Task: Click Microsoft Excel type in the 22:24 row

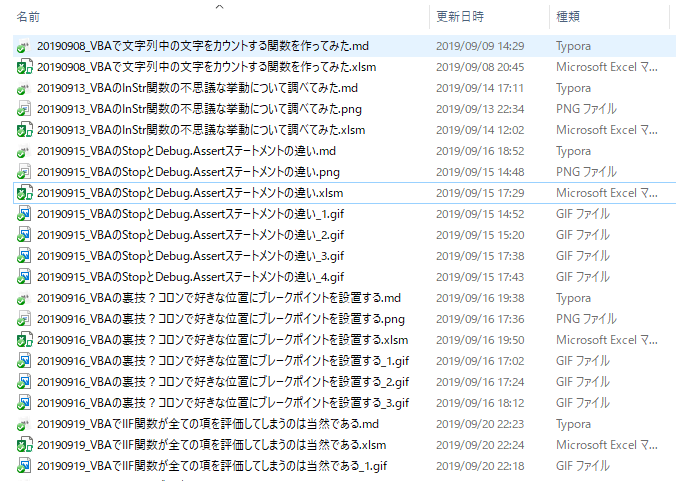Action: [607, 445]
